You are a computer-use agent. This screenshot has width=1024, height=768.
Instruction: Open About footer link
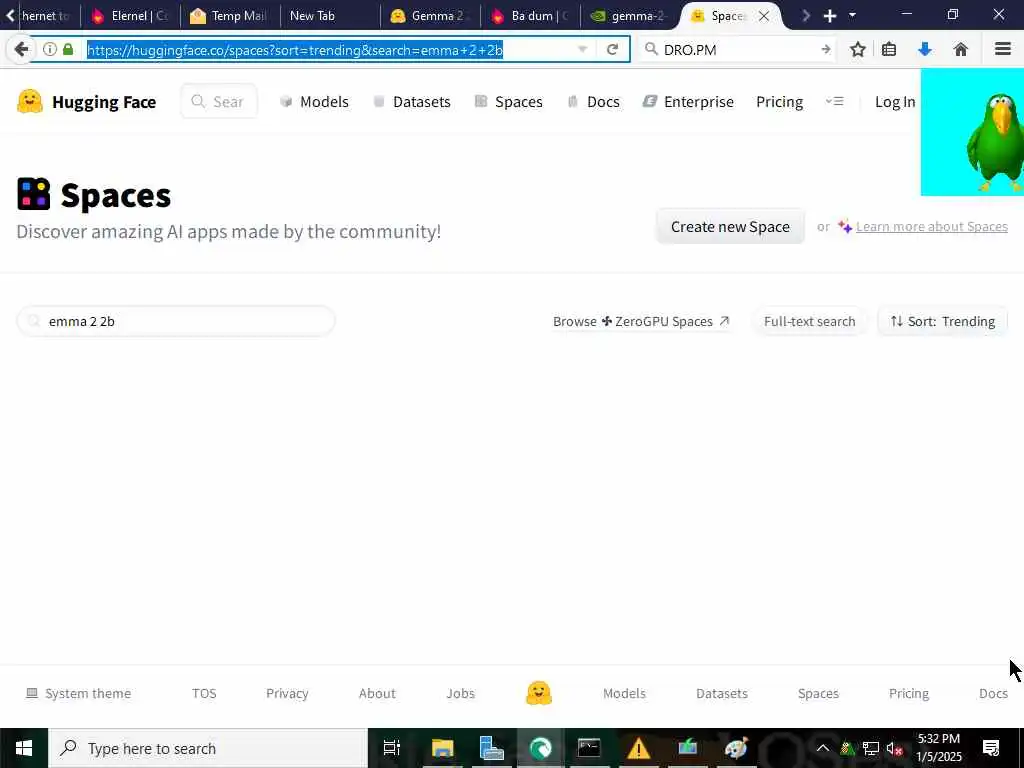click(x=377, y=694)
